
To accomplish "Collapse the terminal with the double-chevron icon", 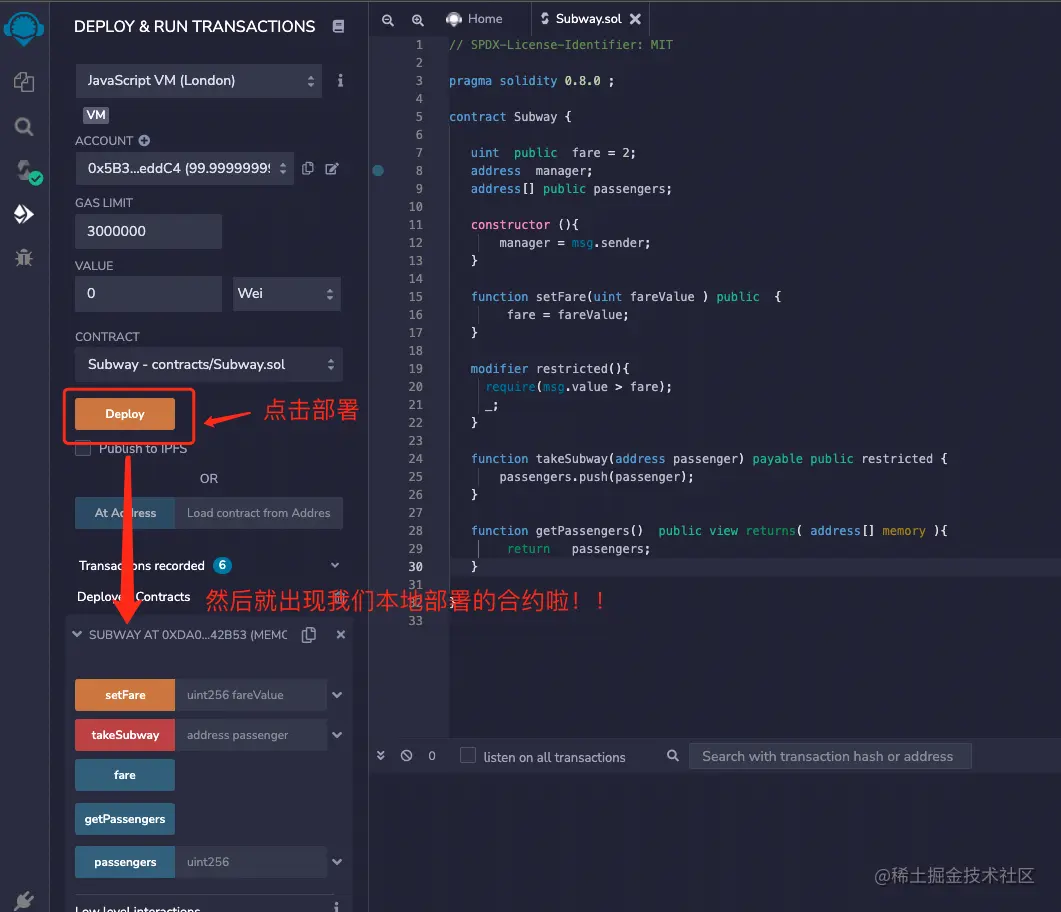I will tap(381, 756).
